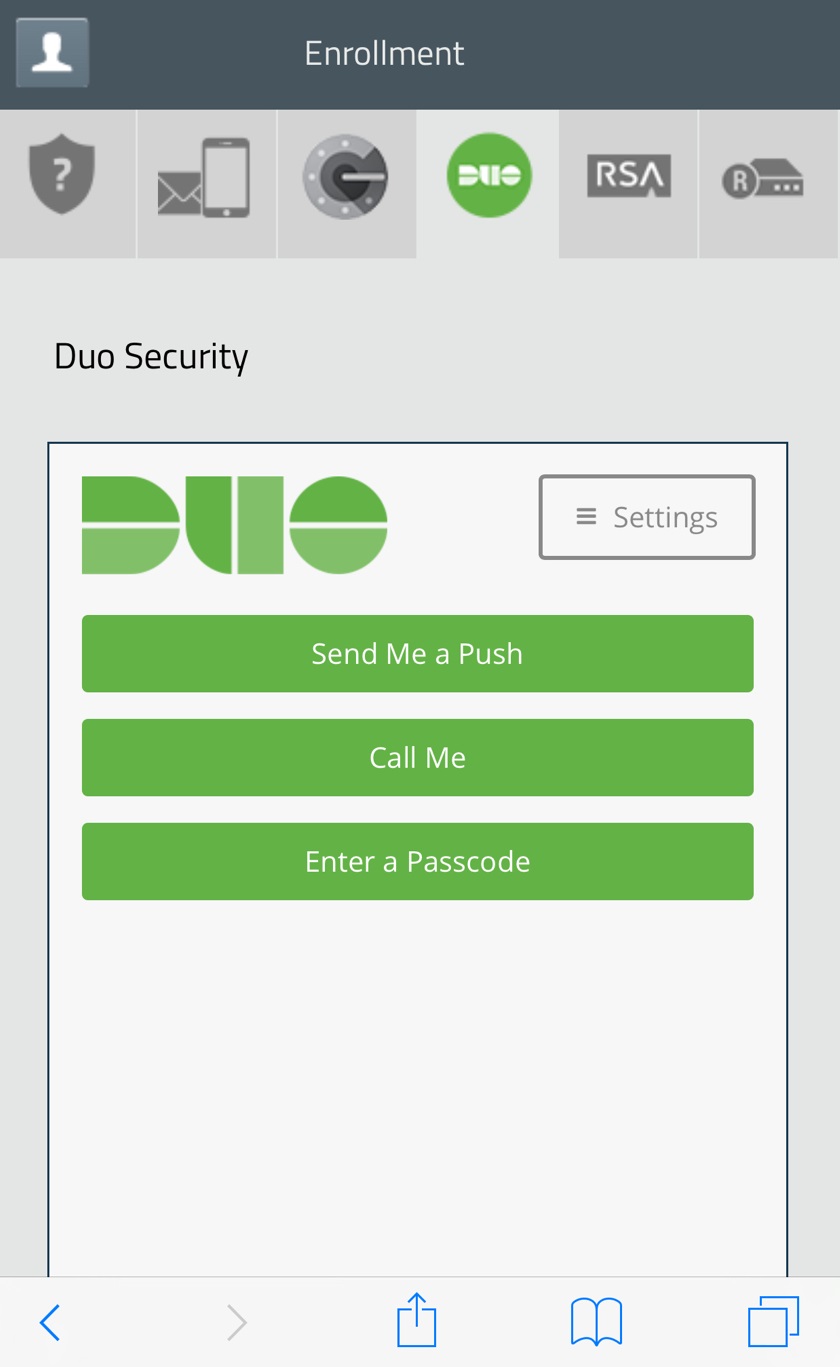840x1367 pixels.
Task: Tap the Call Me button
Action: pyautogui.click(x=417, y=757)
